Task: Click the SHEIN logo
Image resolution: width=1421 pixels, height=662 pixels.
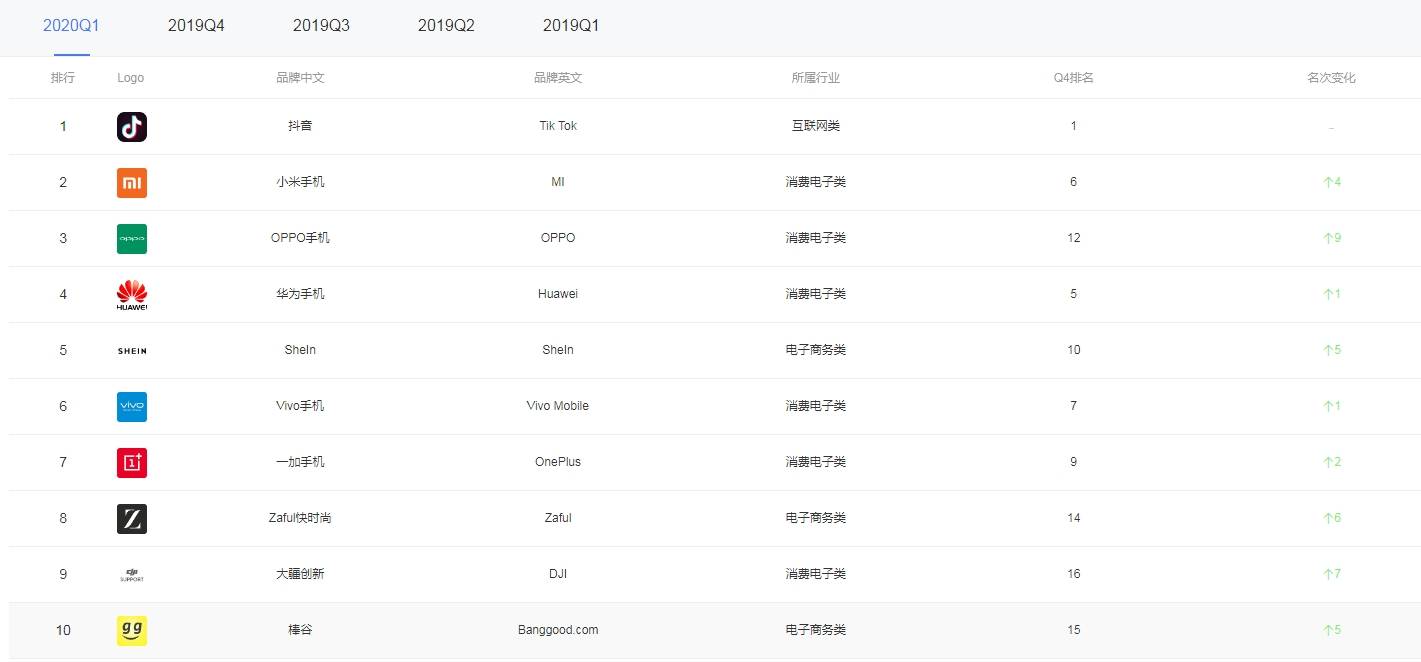Action: [132, 351]
